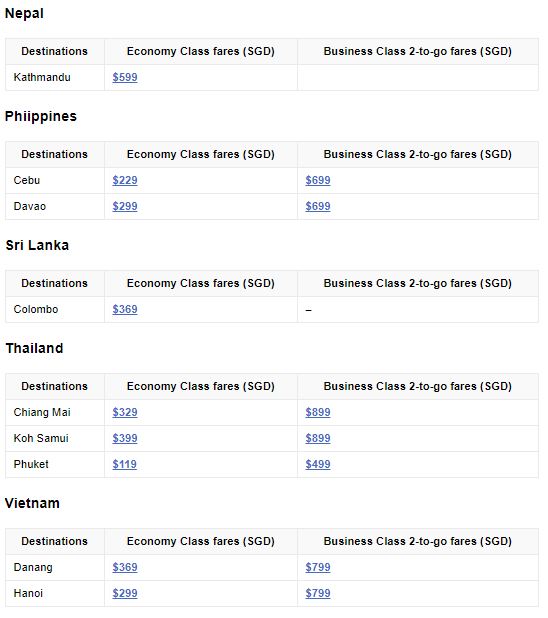Select Danang business class $799 fare
548x618 pixels.
pyautogui.click(x=318, y=568)
